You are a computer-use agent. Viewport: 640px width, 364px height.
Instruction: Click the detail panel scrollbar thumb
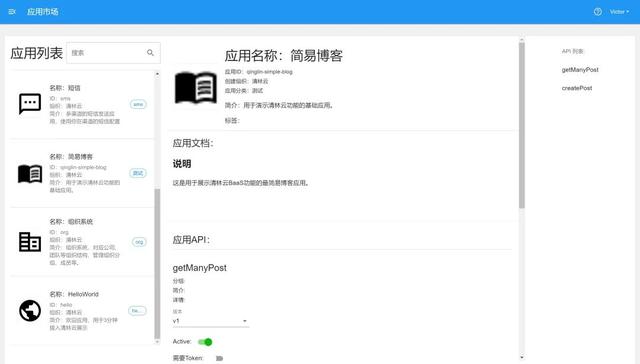[522, 125]
